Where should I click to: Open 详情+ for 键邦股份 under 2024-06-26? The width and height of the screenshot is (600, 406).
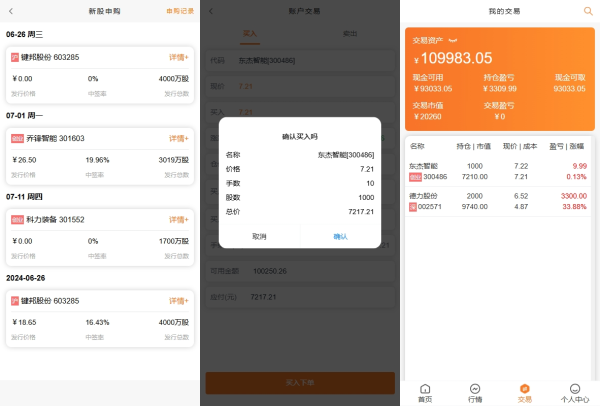pyautogui.click(x=179, y=301)
